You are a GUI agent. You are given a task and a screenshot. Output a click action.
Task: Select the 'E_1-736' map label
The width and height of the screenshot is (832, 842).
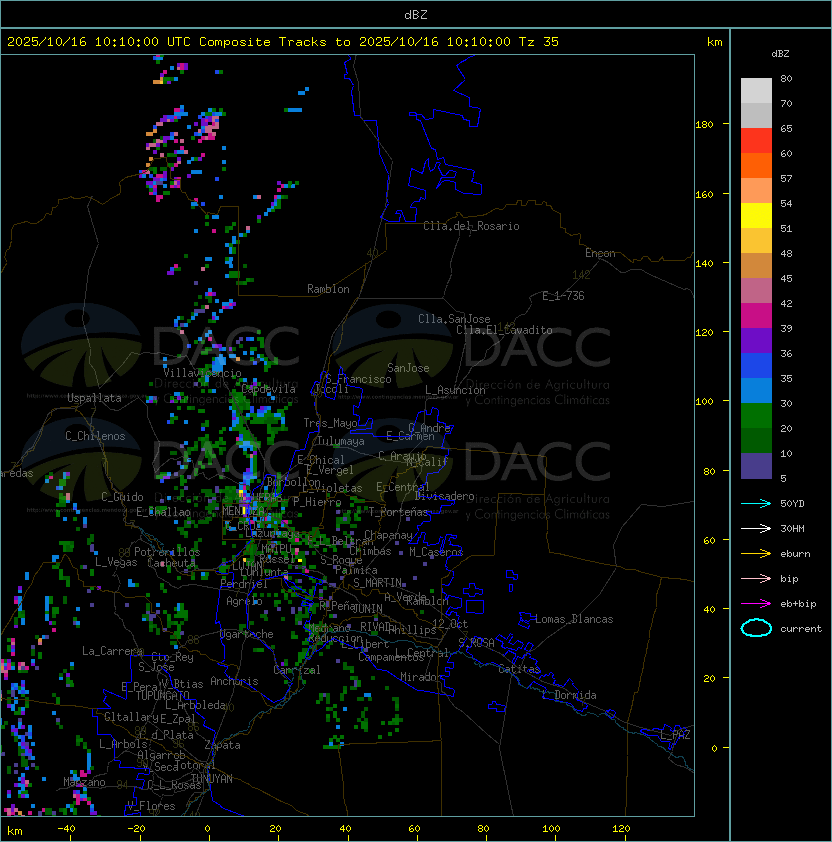click(563, 296)
